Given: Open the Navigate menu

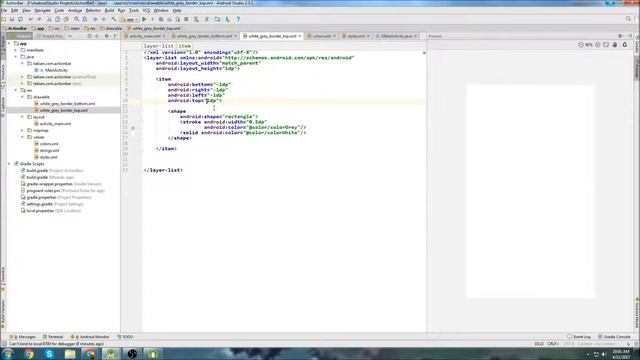Looking at the screenshot, I should click(42, 10).
